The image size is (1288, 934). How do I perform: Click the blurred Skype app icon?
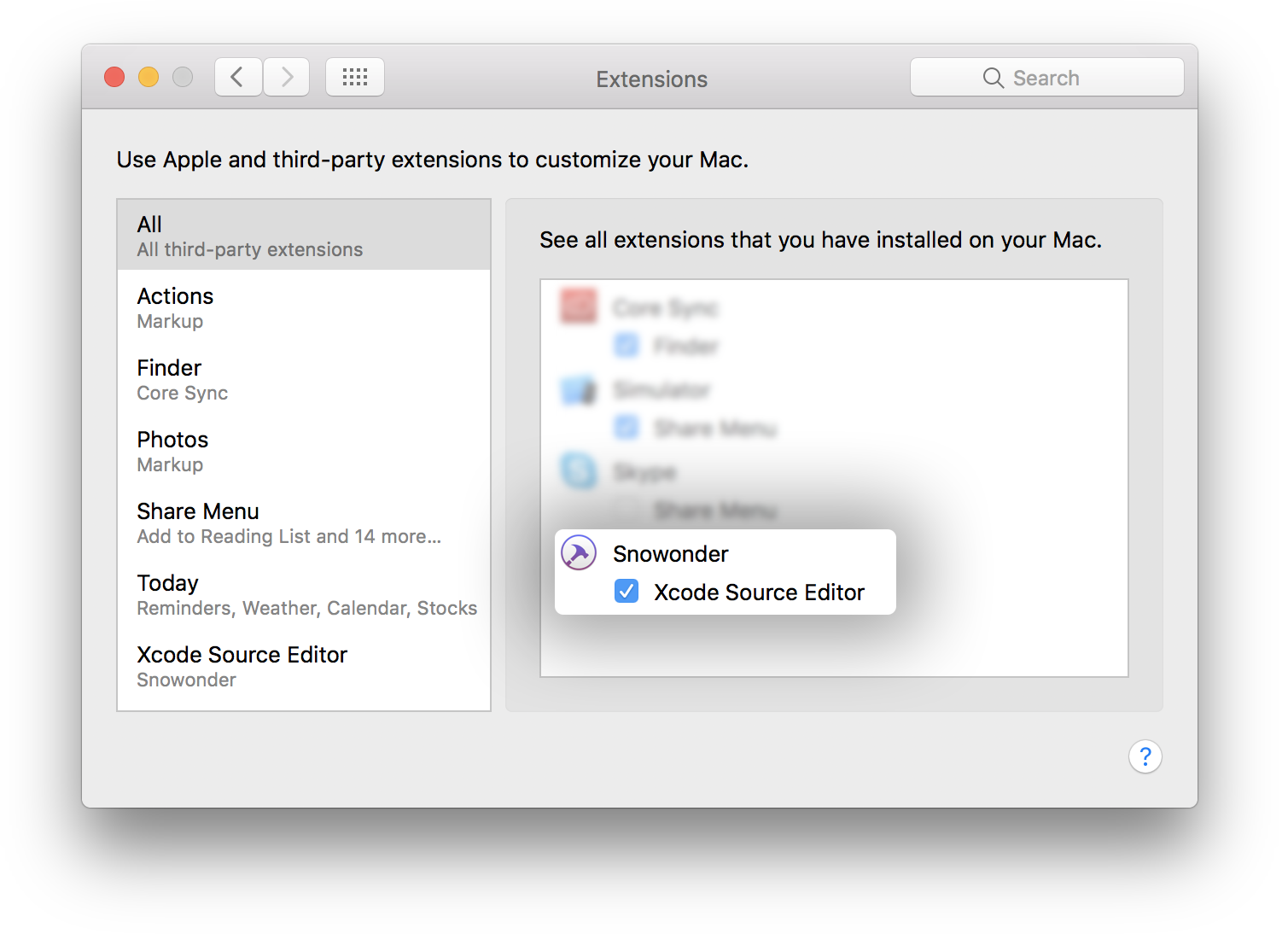point(579,471)
